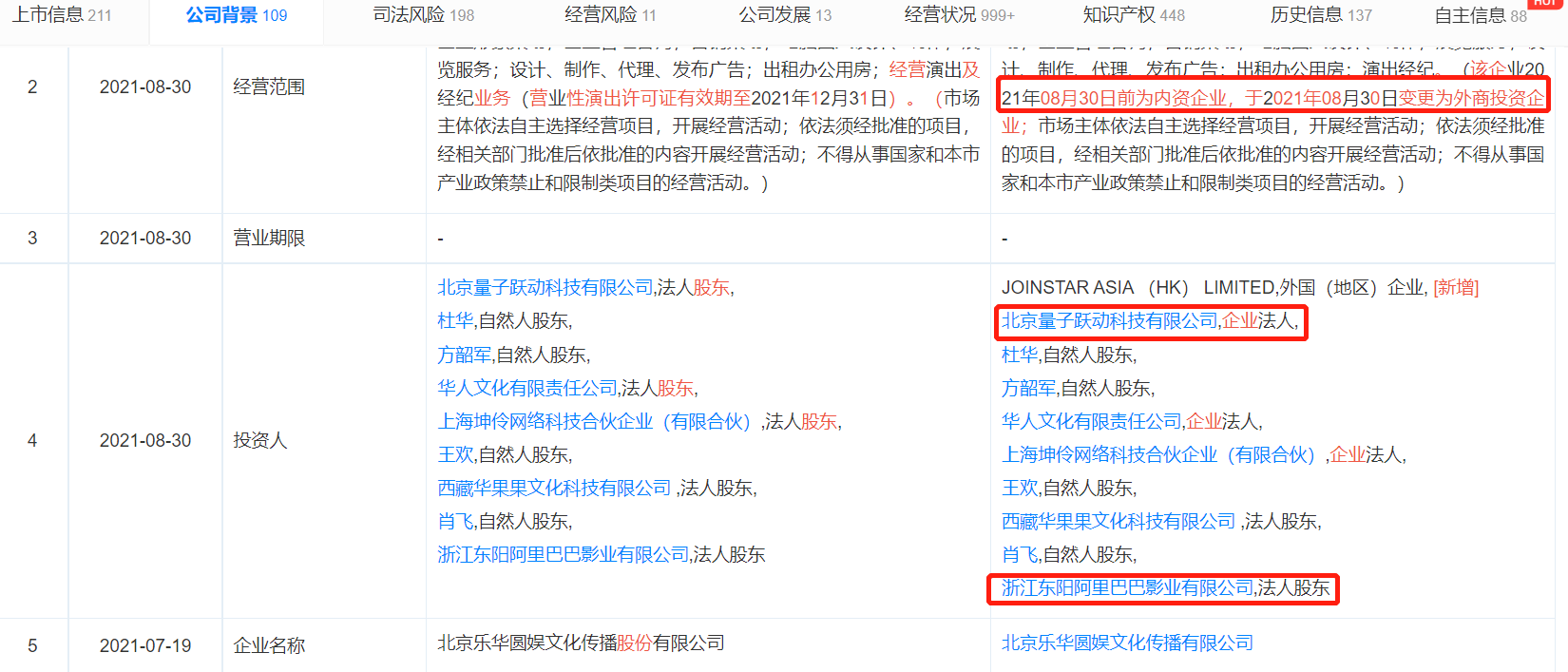Open 浙江东阳阿里巴巴影业有限公司 link in before-change column
Image resolution: width=1568 pixels, height=672 pixels.
564,554
